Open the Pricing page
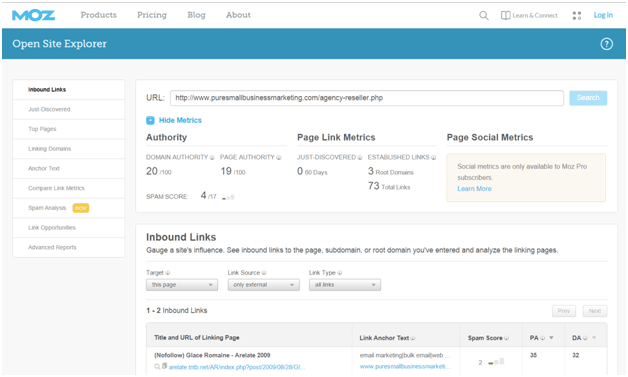 pyautogui.click(x=152, y=15)
